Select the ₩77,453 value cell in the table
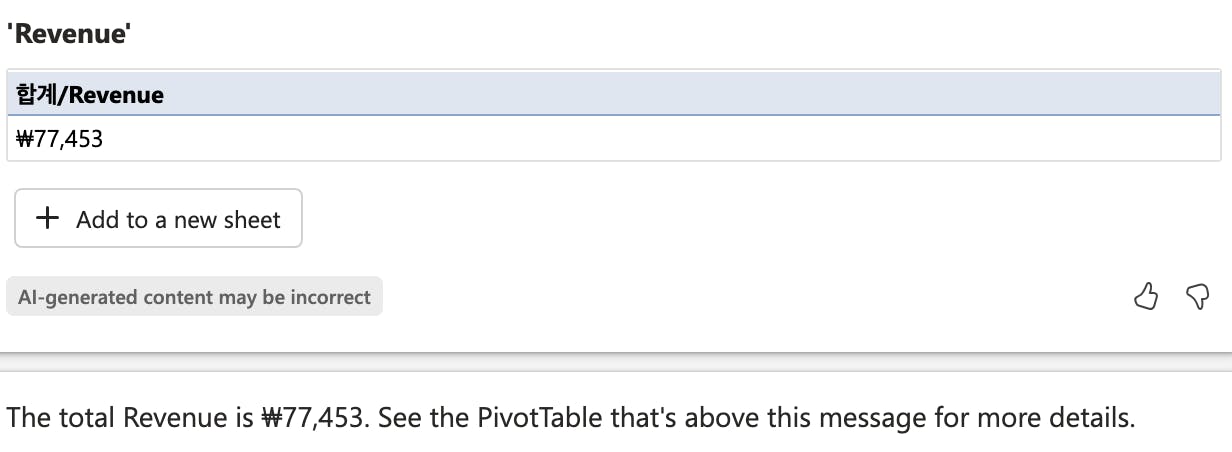The width and height of the screenshot is (1232, 452). [60, 139]
